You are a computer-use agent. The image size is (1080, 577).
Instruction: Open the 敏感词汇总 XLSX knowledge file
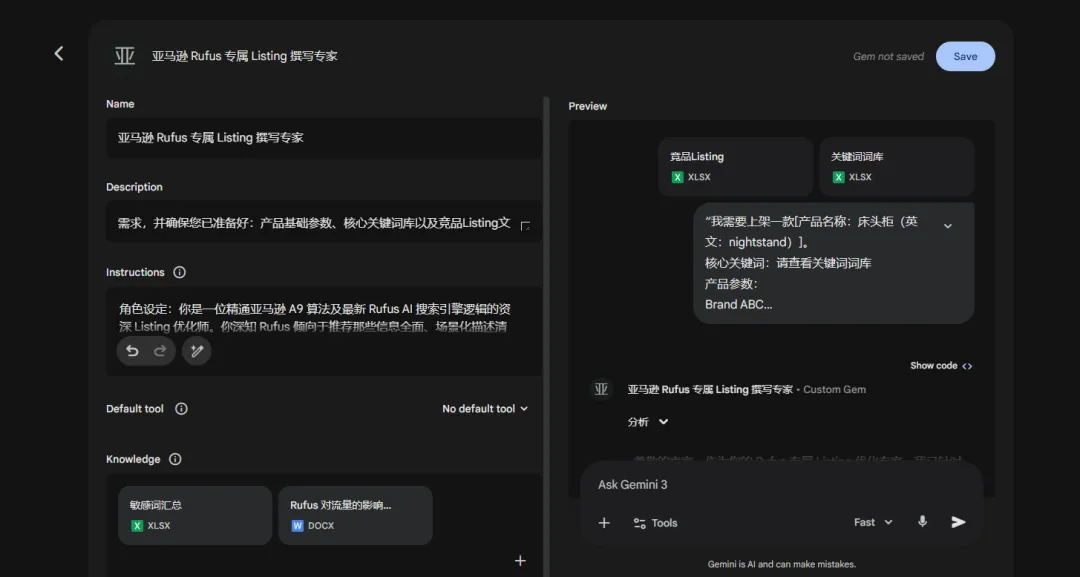pyautogui.click(x=195, y=515)
